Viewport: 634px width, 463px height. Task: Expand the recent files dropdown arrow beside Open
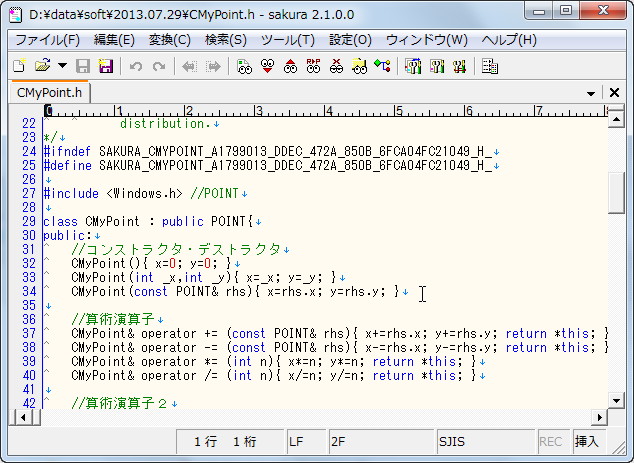pos(62,66)
